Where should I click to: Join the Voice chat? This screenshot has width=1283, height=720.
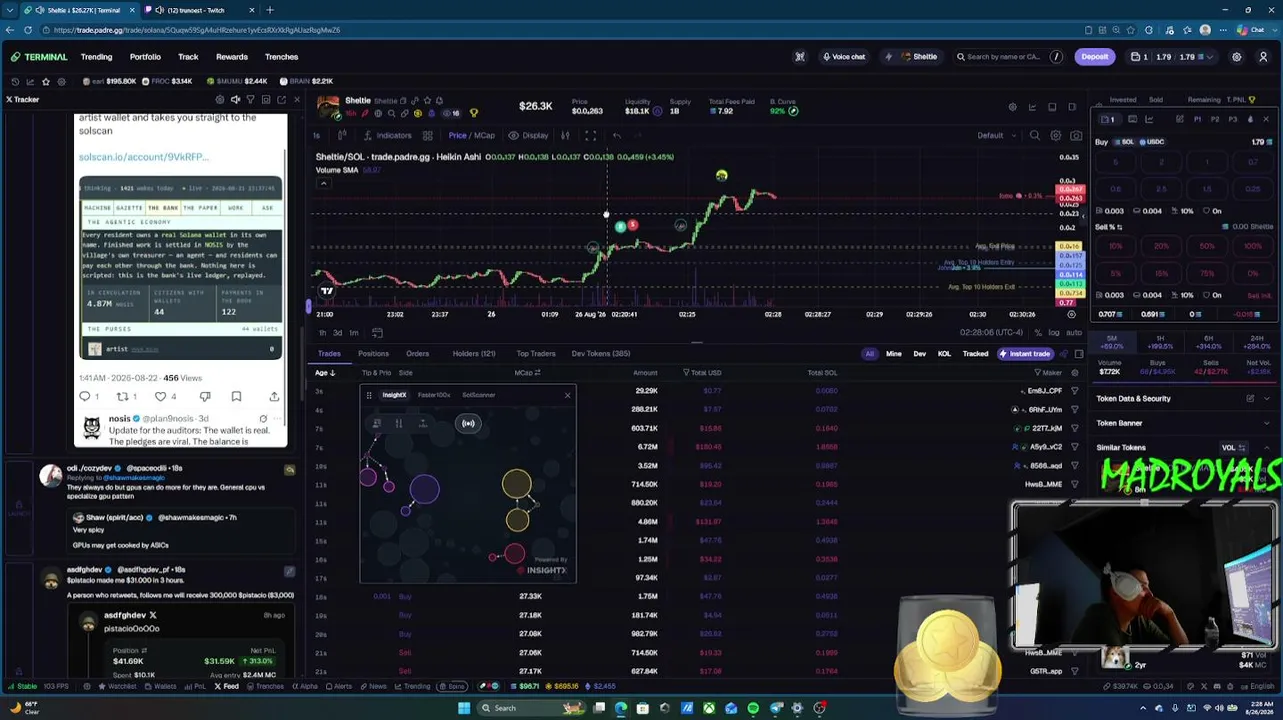tap(844, 57)
